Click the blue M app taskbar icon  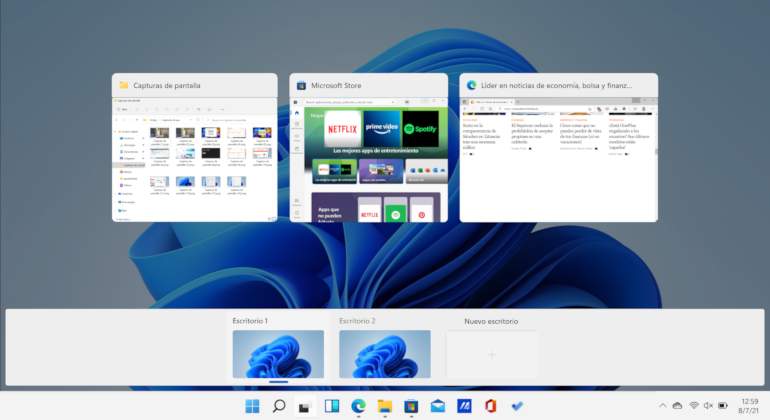[464, 406]
